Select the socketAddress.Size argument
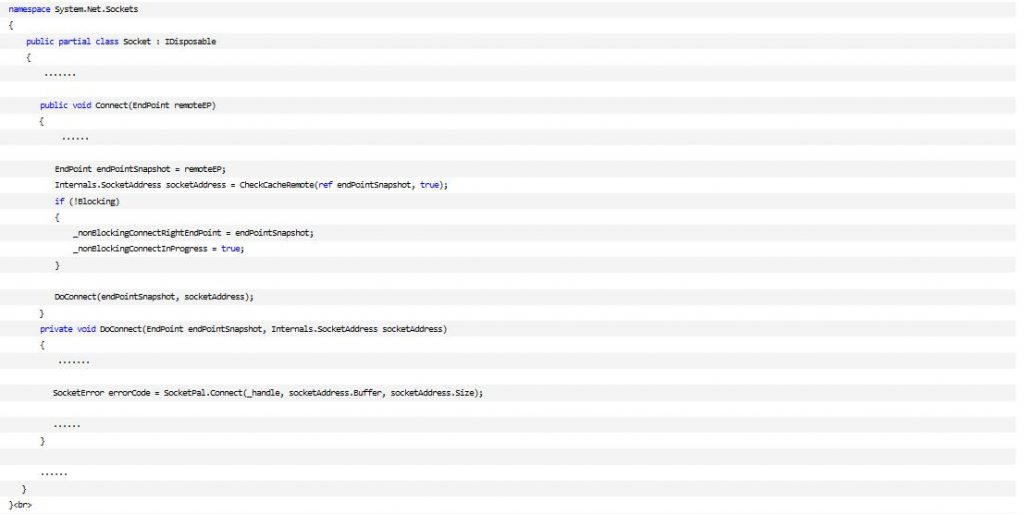The width and height of the screenshot is (1024, 514). click(x=434, y=393)
